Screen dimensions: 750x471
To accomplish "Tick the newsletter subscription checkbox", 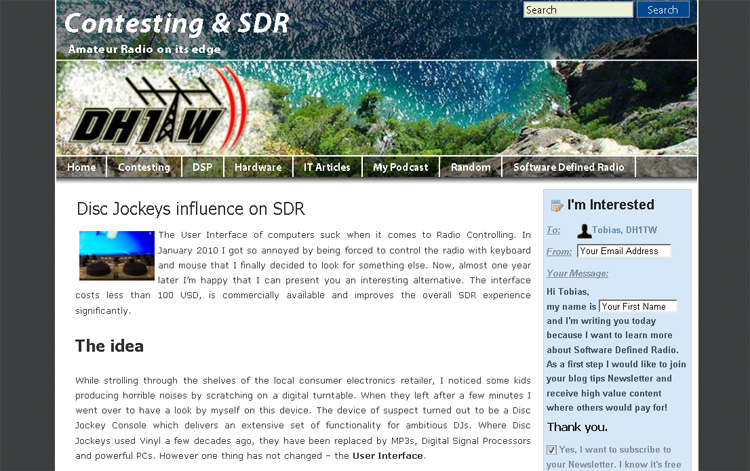I will [x=552, y=450].
